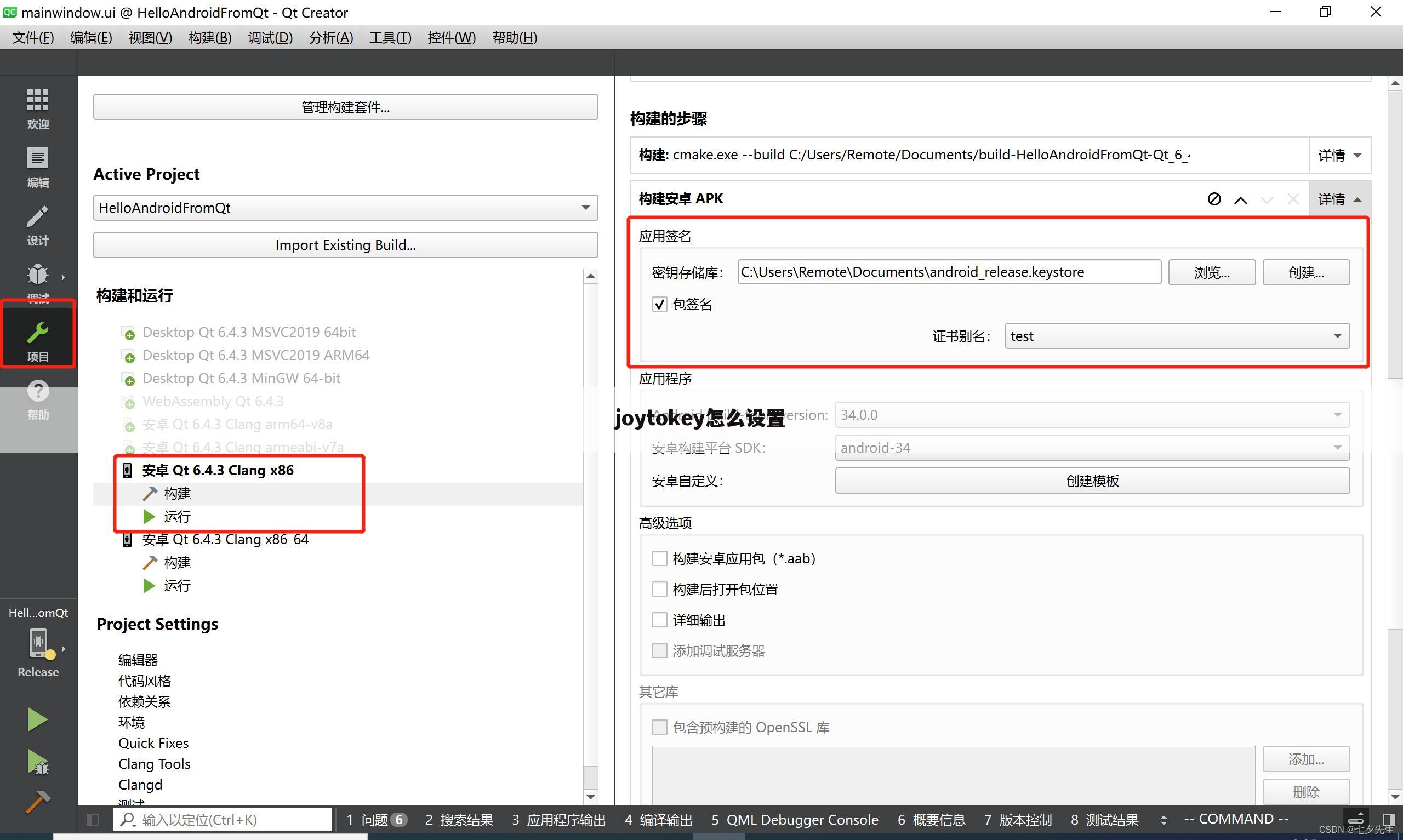The height and width of the screenshot is (840, 1403).
Task: Start debugging with the Run-Debug button
Action: pos(38,762)
